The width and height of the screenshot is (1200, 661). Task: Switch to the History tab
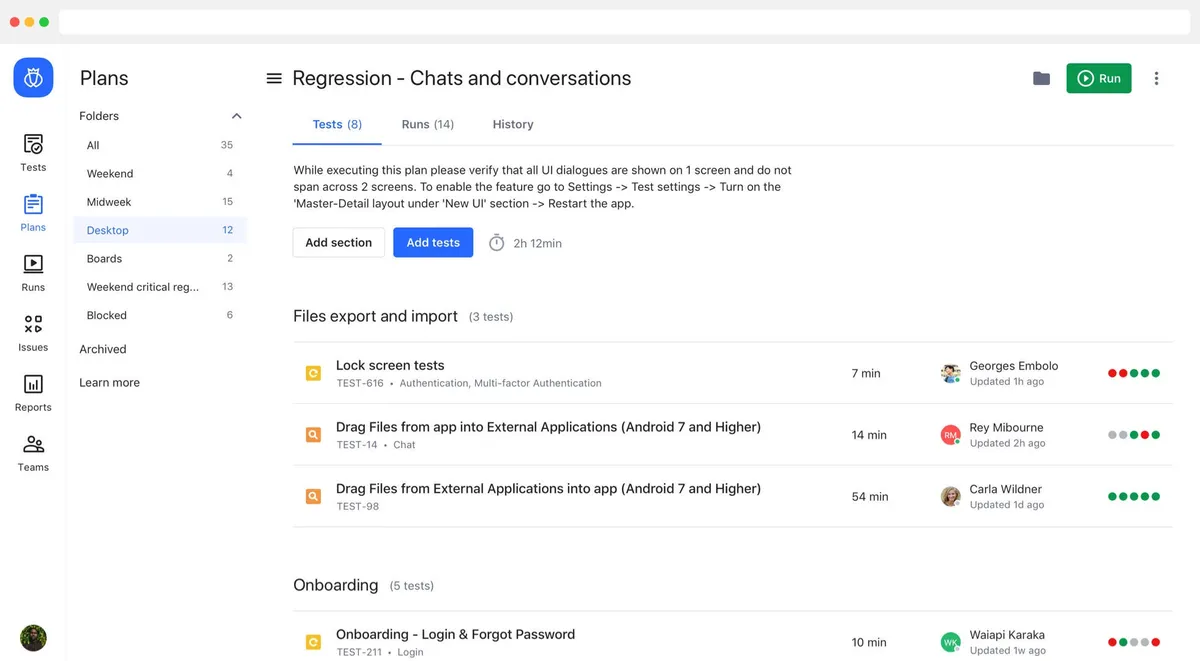pyautogui.click(x=513, y=124)
